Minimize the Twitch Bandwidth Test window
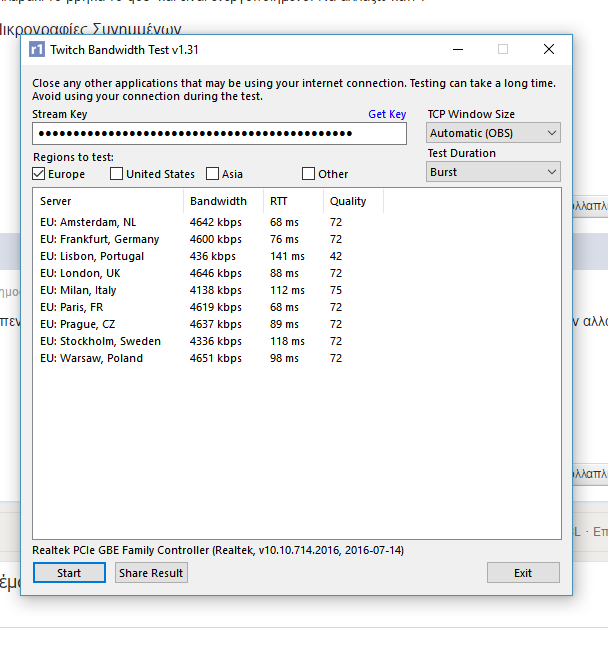Viewport: 608px width, 653px height. point(458,50)
